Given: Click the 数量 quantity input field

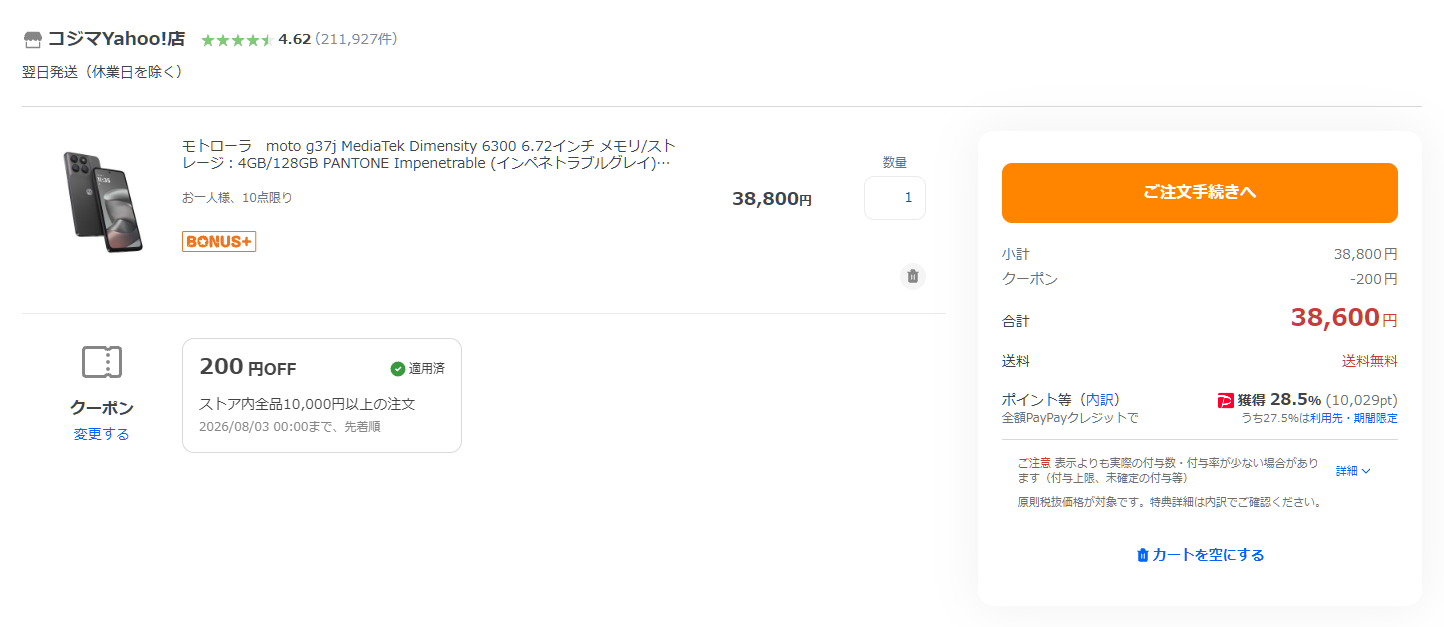Looking at the screenshot, I should [895, 198].
